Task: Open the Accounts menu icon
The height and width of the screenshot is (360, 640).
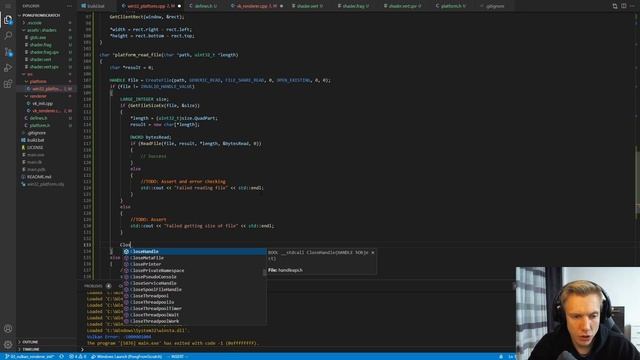Action: [x=8, y=329]
